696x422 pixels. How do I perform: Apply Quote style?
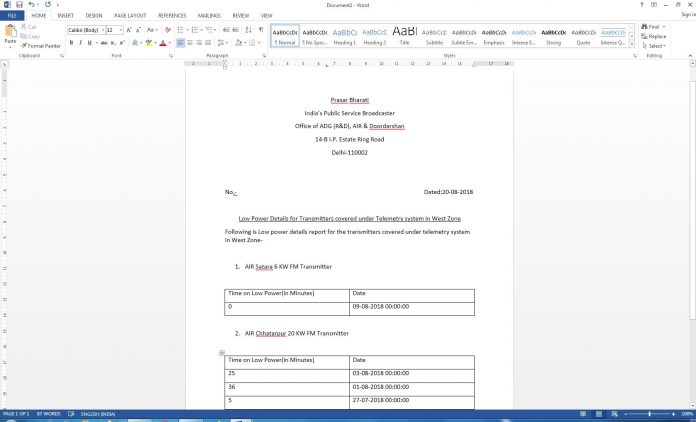click(x=583, y=36)
